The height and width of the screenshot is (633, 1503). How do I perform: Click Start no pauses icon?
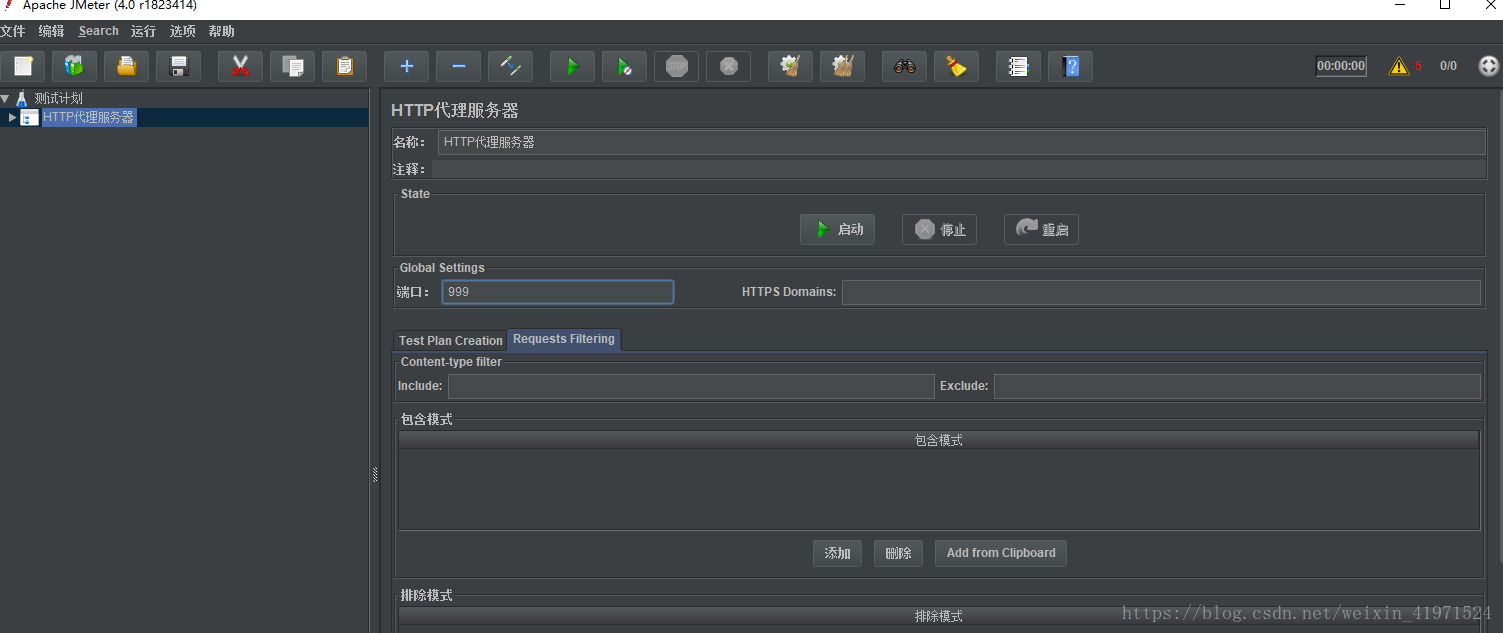tap(625, 67)
